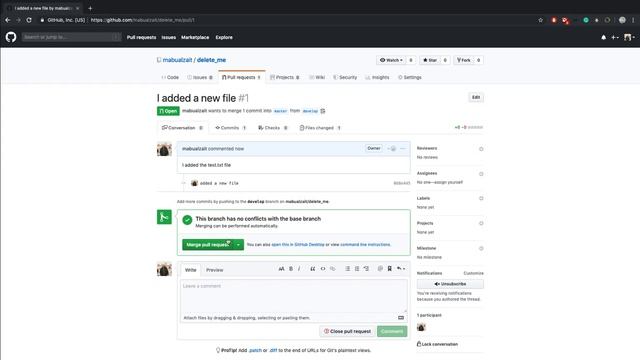Screen dimensions: 640x360
Task: Click into the Leave a comment box
Action: point(294,296)
